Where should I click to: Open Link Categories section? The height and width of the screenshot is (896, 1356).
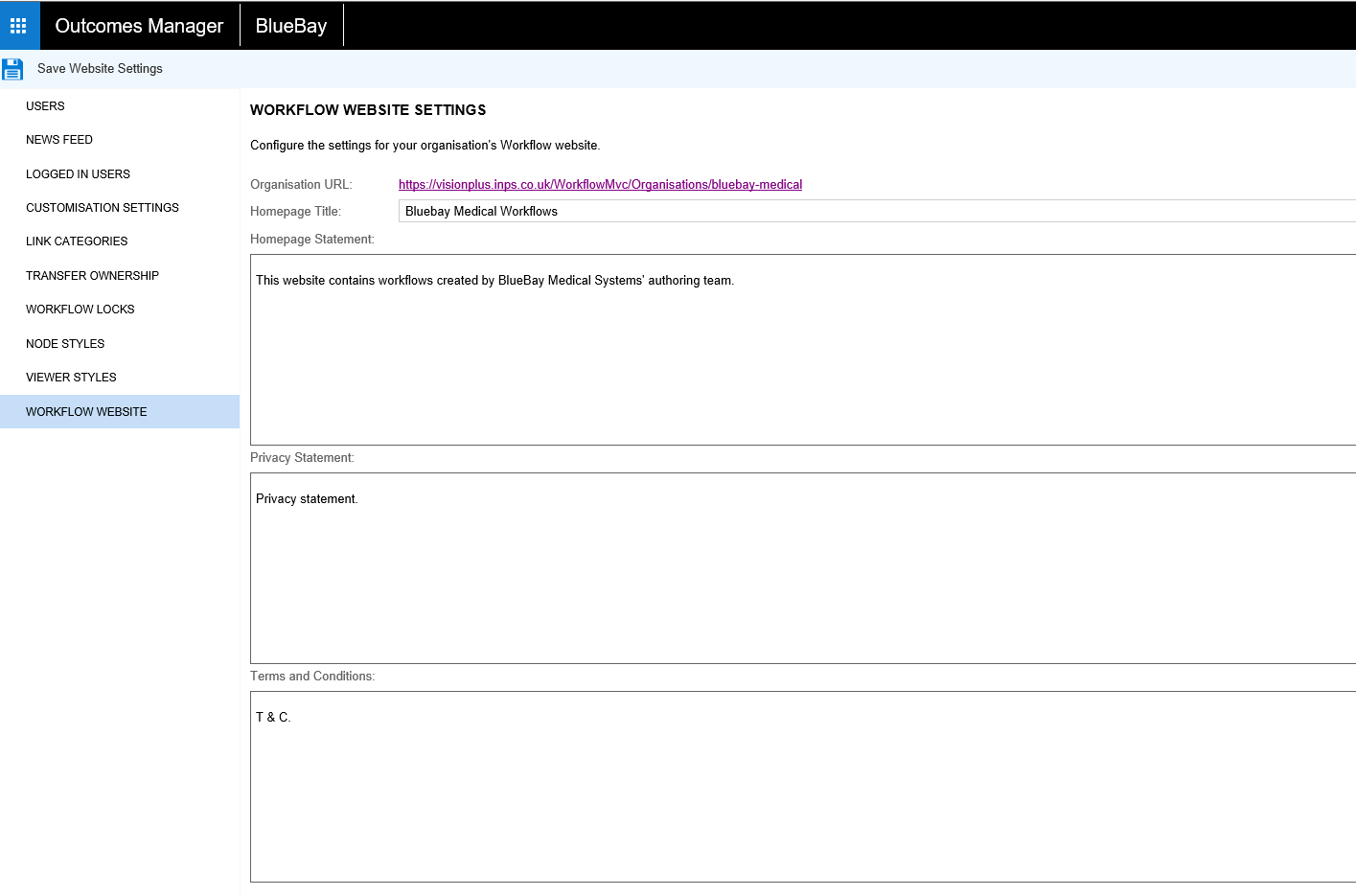pyautogui.click(x=77, y=241)
